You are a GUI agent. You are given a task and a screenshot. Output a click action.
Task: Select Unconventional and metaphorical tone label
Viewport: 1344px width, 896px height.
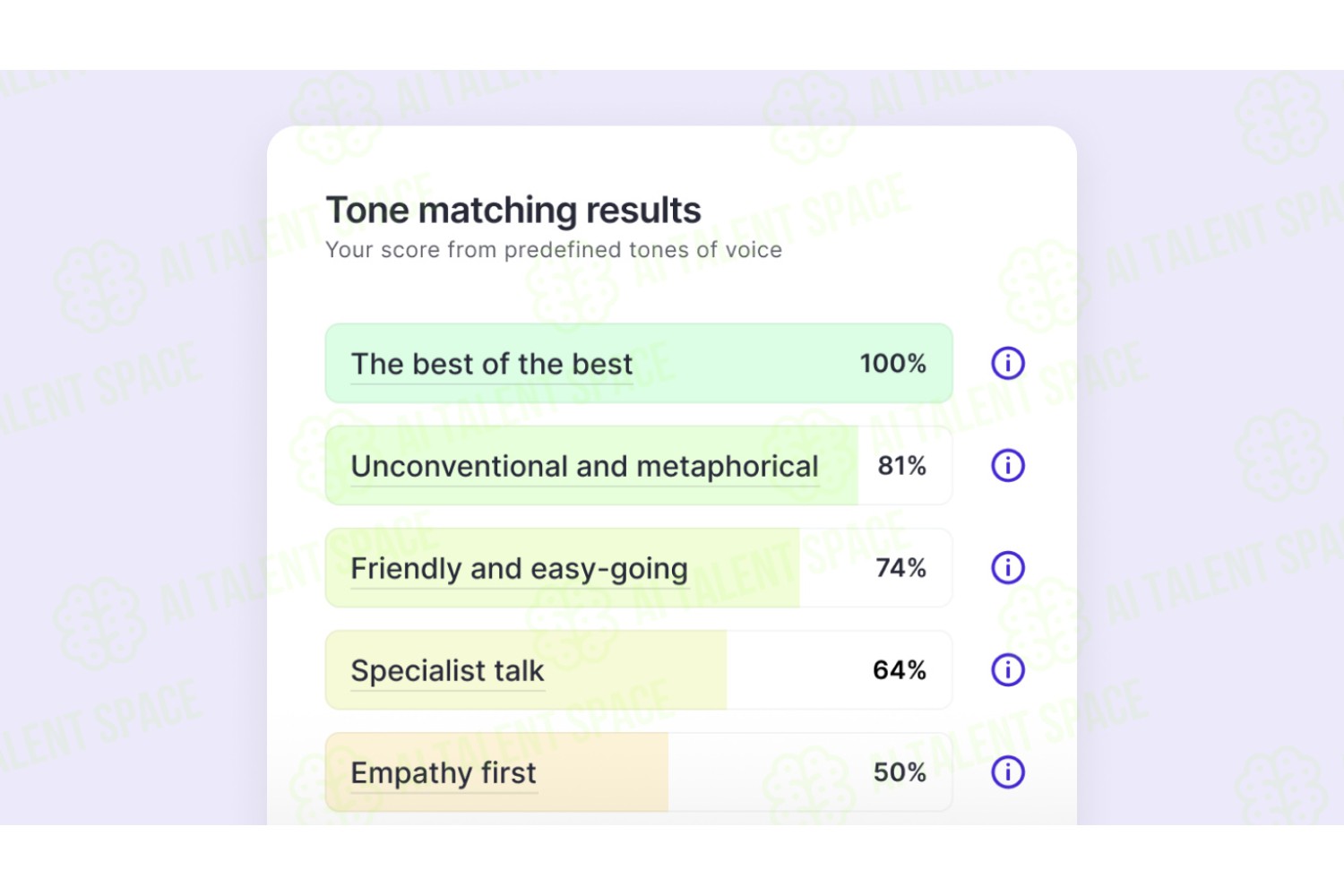coord(585,467)
